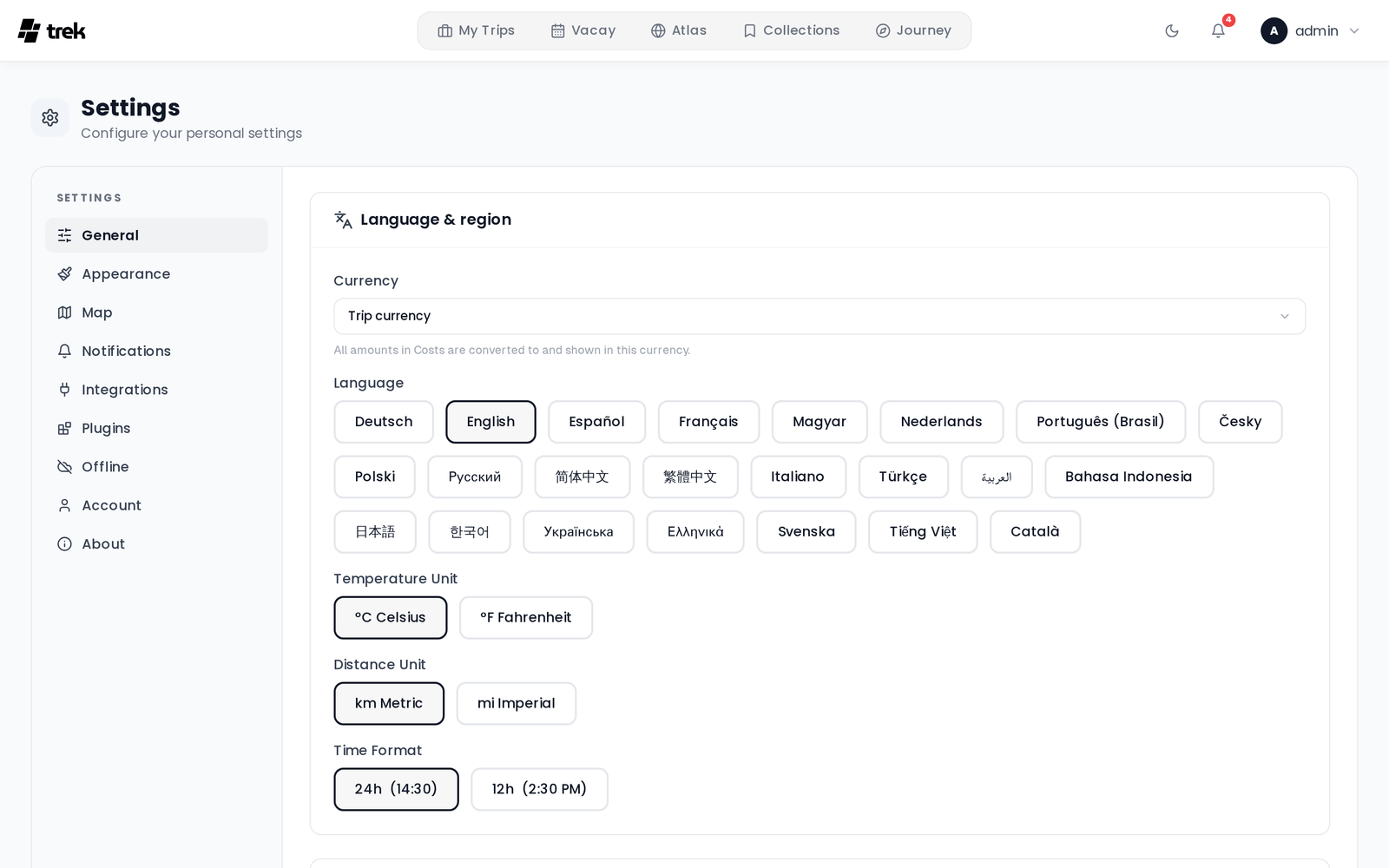The image size is (1389, 868).
Task: Click the General sliders icon
Action: [x=64, y=235]
